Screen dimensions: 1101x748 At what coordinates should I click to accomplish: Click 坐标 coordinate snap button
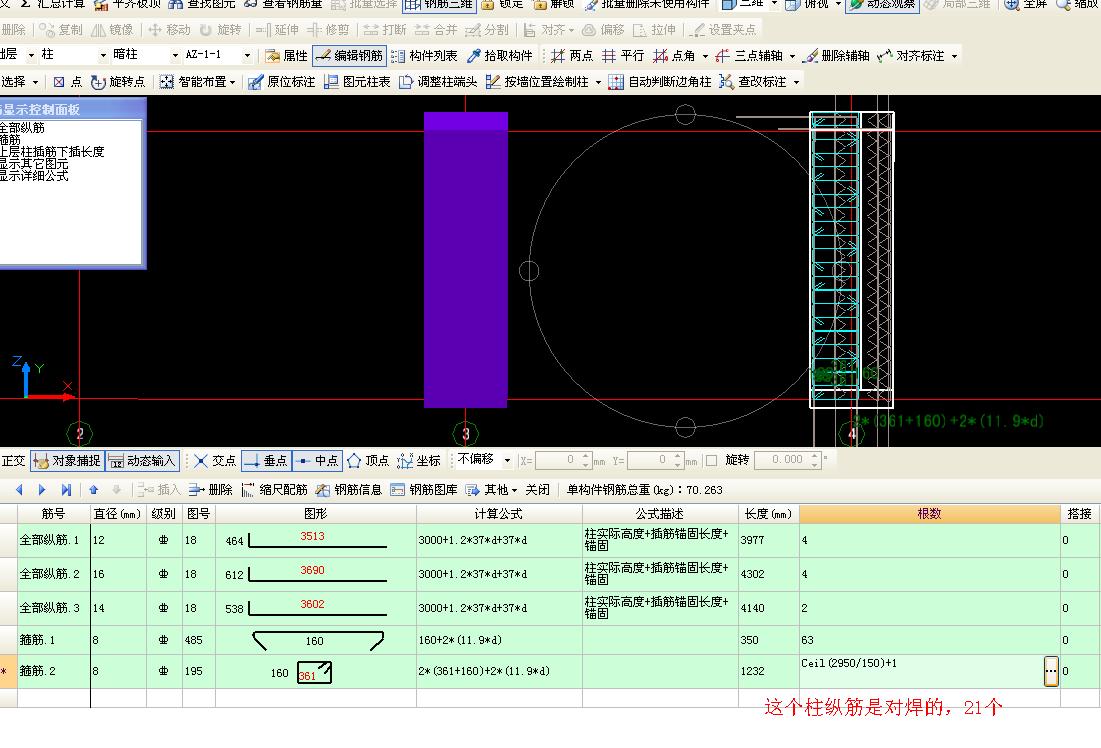[x=419, y=461]
